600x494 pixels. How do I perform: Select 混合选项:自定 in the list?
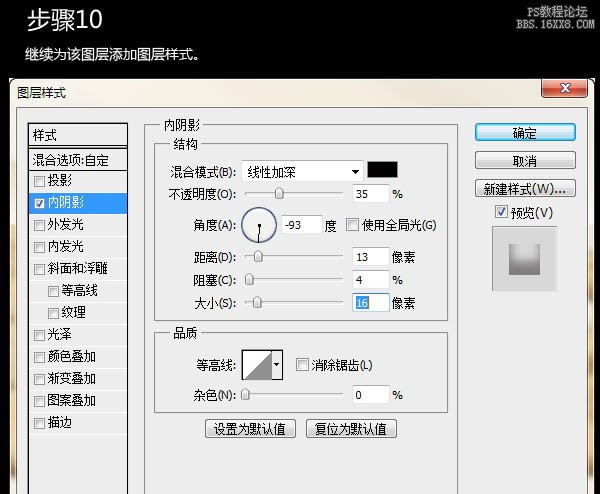tap(78, 160)
